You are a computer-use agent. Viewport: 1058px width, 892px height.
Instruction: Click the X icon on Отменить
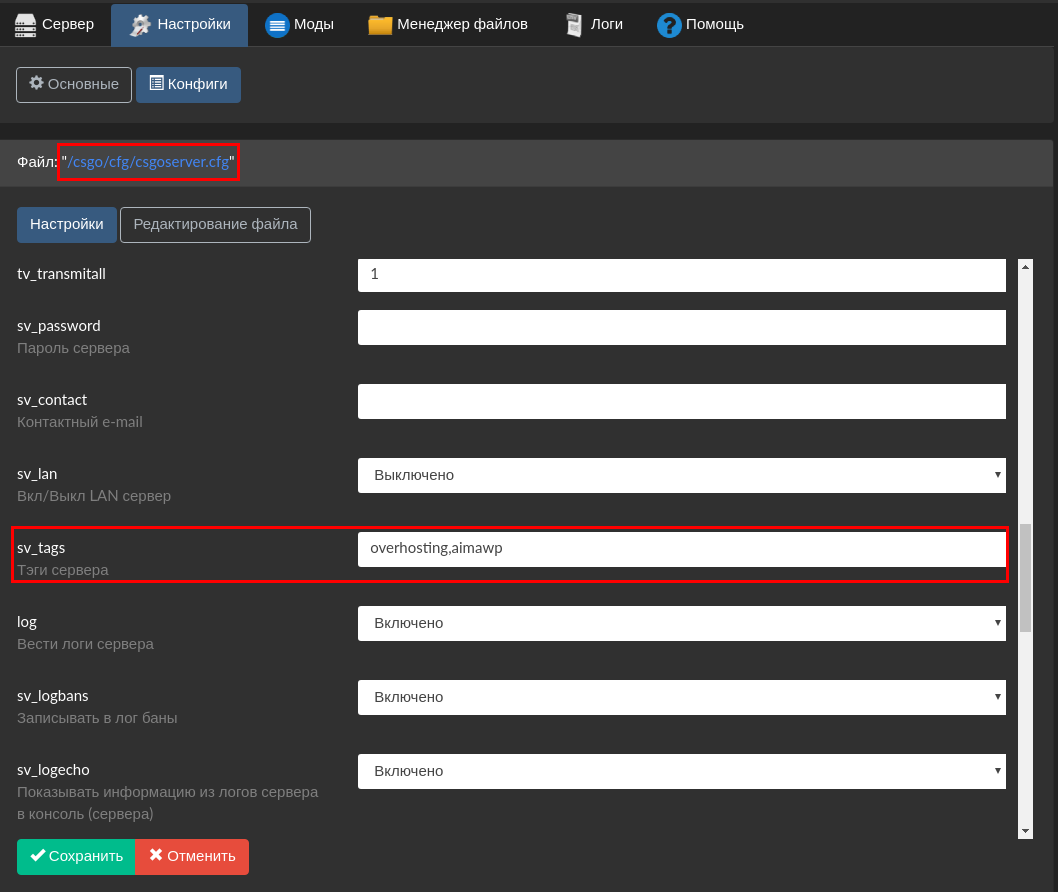pyautogui.click(x=156, y=855)
